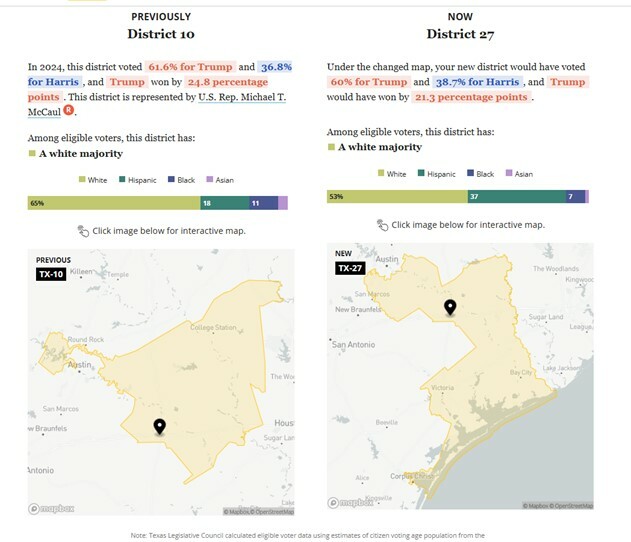Click College Station label on TX-10 map
Image resolution: width=631 pixels, height=542 pixels.
(x=213, y=328)
